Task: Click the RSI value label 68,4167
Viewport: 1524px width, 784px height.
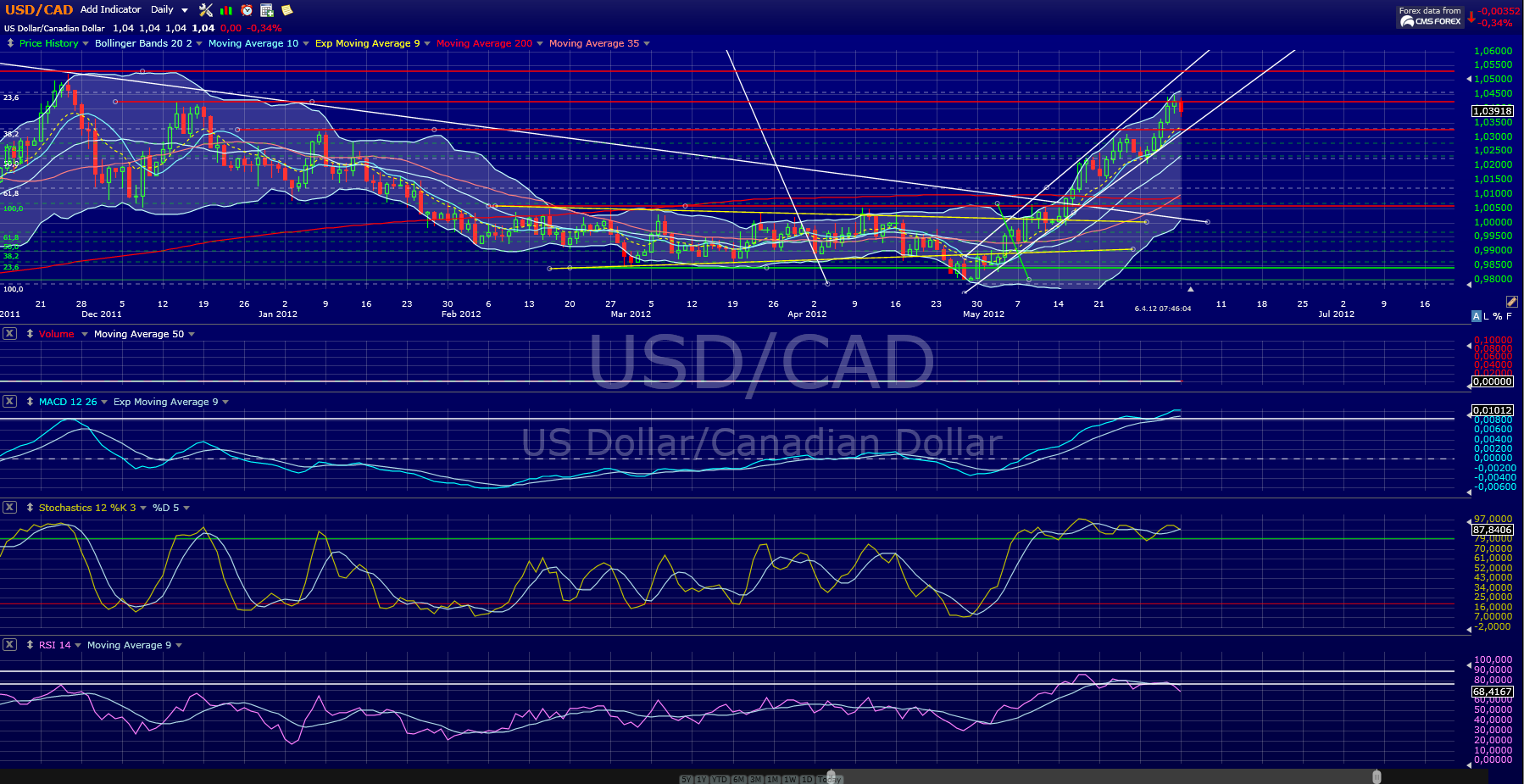Action: (1493, 692)
